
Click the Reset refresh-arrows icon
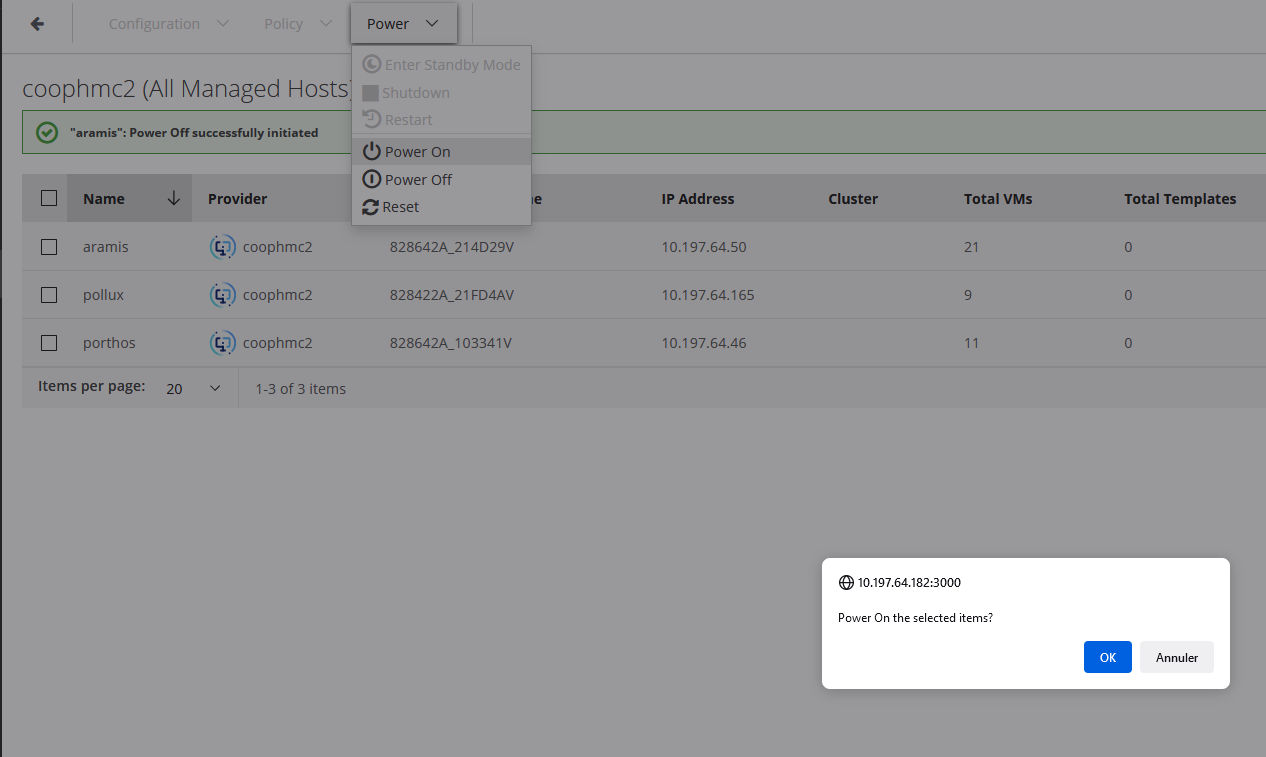[371, 207]
